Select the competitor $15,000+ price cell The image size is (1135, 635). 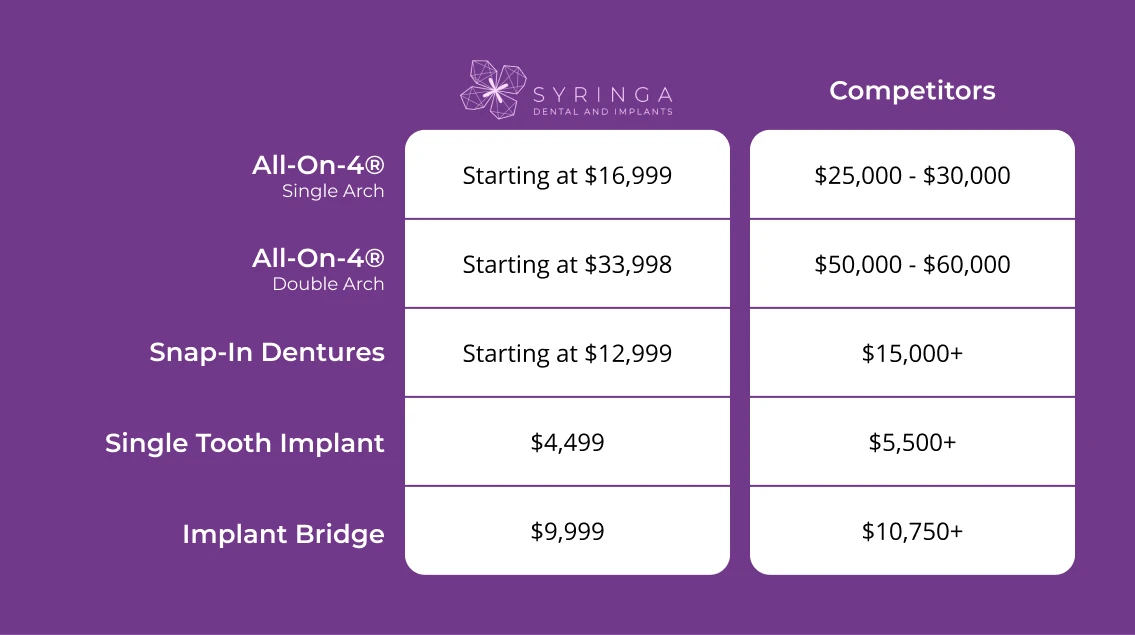pyautogui.click(x=912, y=353)
